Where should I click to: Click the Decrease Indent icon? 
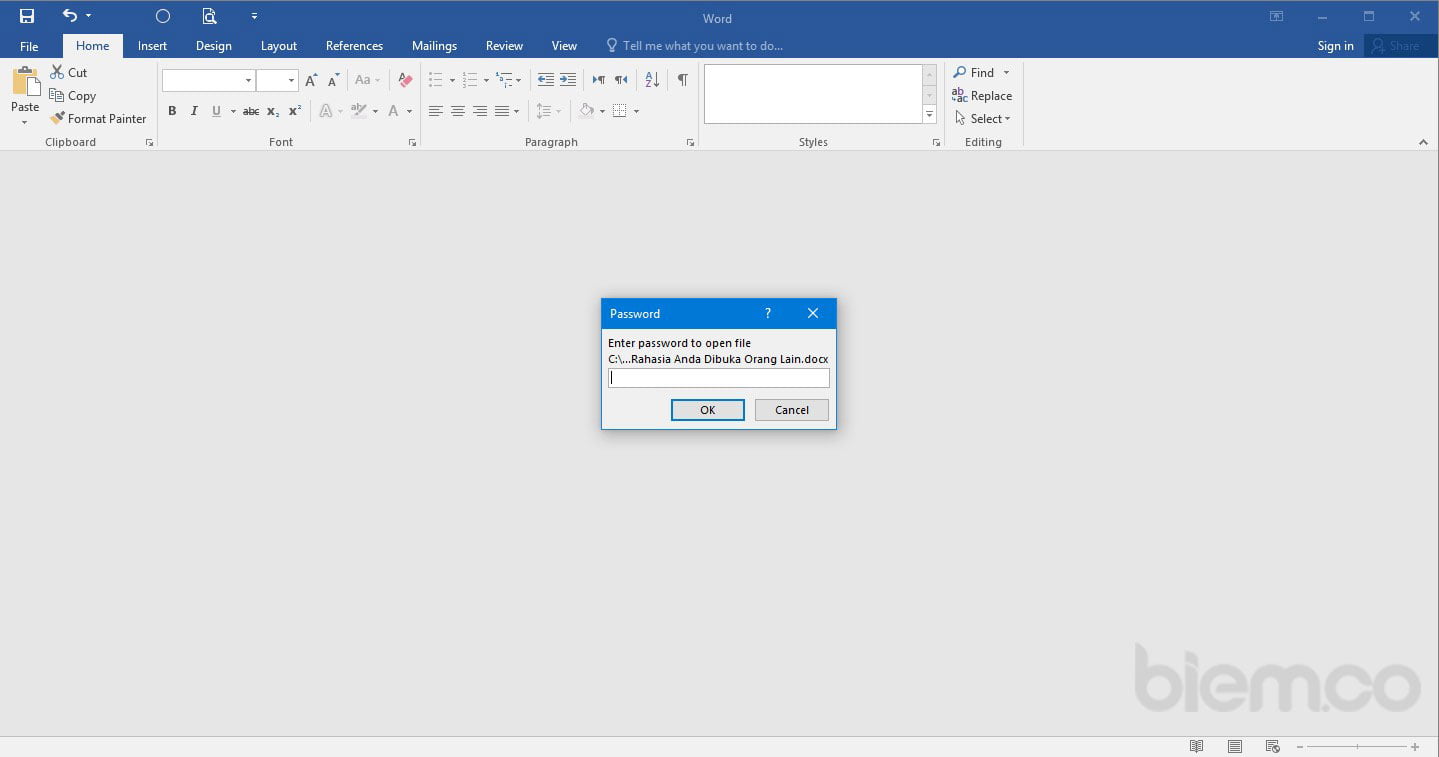click(545, 80)
